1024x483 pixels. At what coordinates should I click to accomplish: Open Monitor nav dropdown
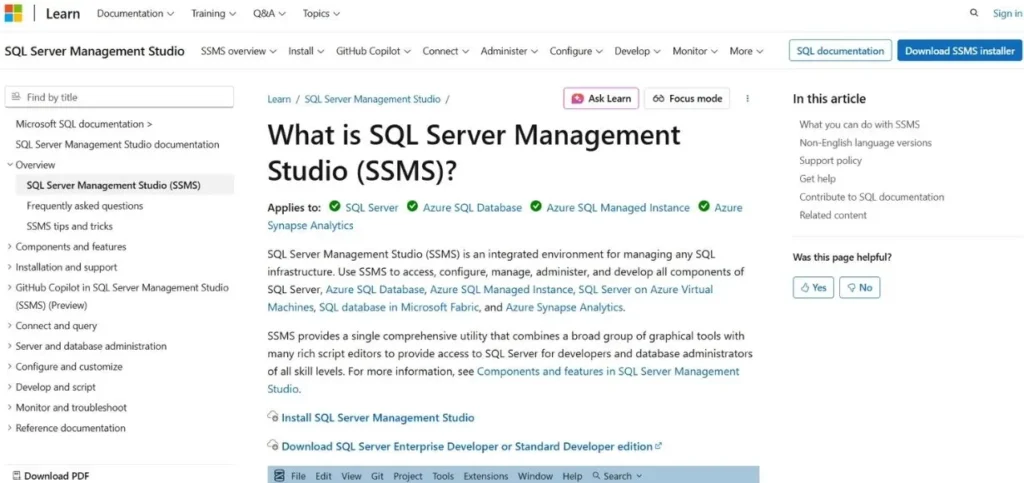coord(695,51)
